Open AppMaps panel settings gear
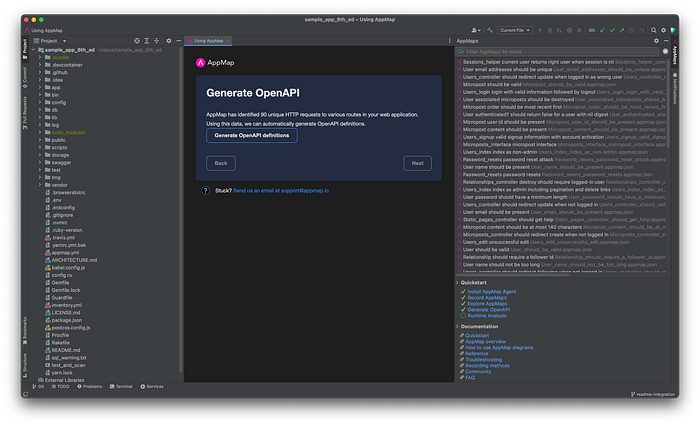This screenshot has height=426, width=700. [x=656, y=41]
